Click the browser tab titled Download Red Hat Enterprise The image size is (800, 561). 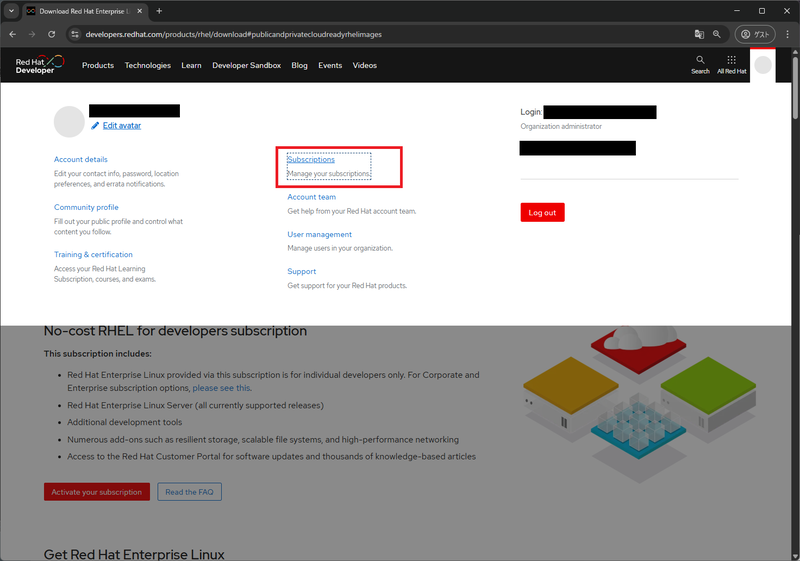(x=85, y=11)
